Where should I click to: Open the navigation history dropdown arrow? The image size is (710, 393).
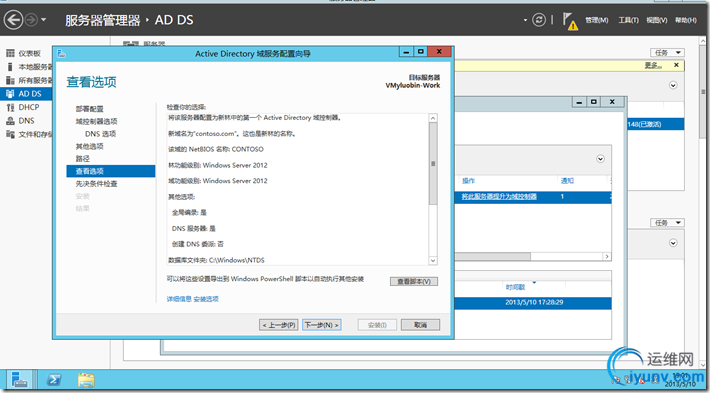(43, 20)
